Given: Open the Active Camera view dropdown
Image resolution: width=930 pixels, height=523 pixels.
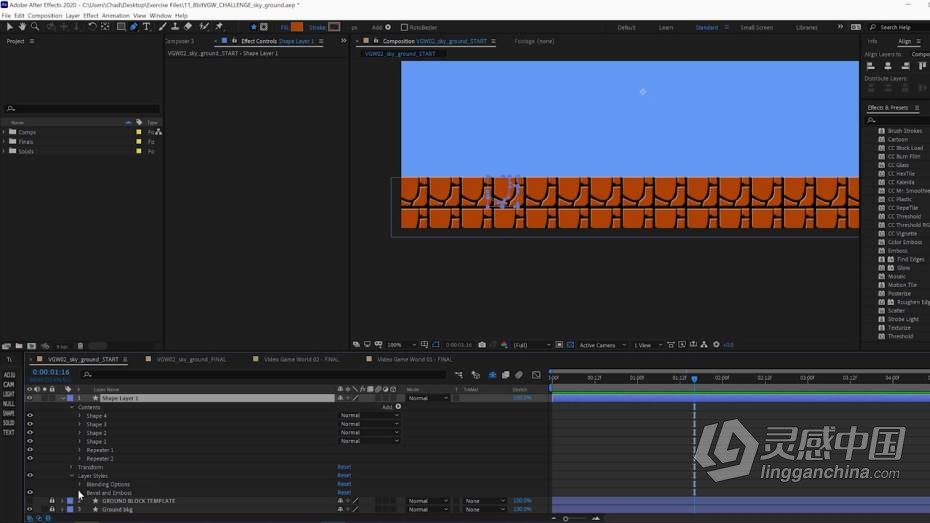Looking at the screenshot, I should [602, 345].
